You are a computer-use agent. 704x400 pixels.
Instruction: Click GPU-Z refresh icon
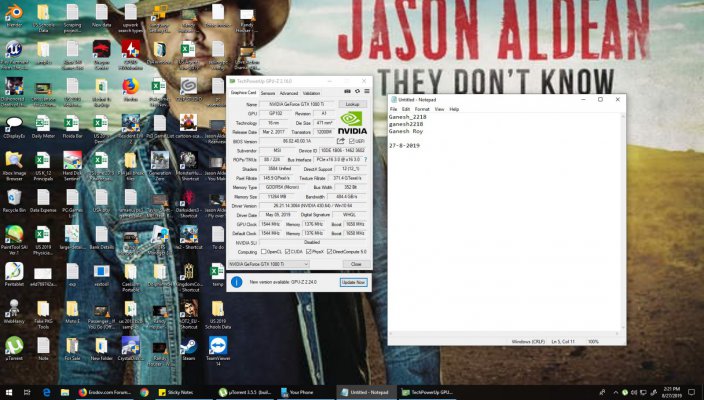coord(357,92)
